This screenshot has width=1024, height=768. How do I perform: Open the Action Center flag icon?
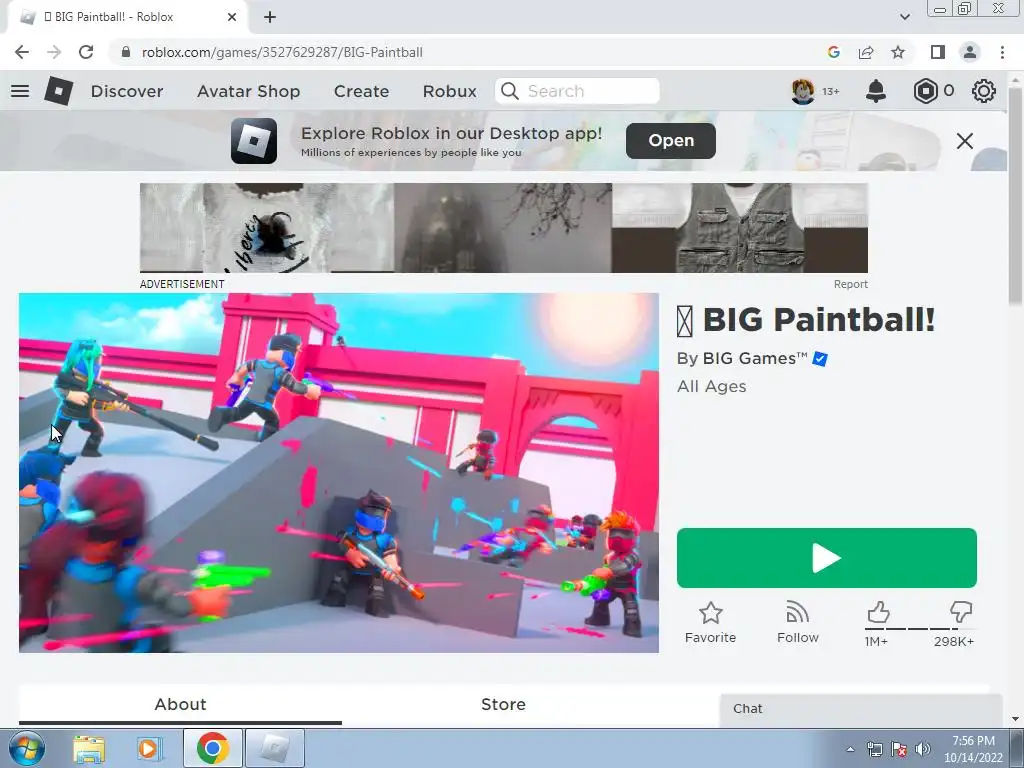(x=899, y=749)
